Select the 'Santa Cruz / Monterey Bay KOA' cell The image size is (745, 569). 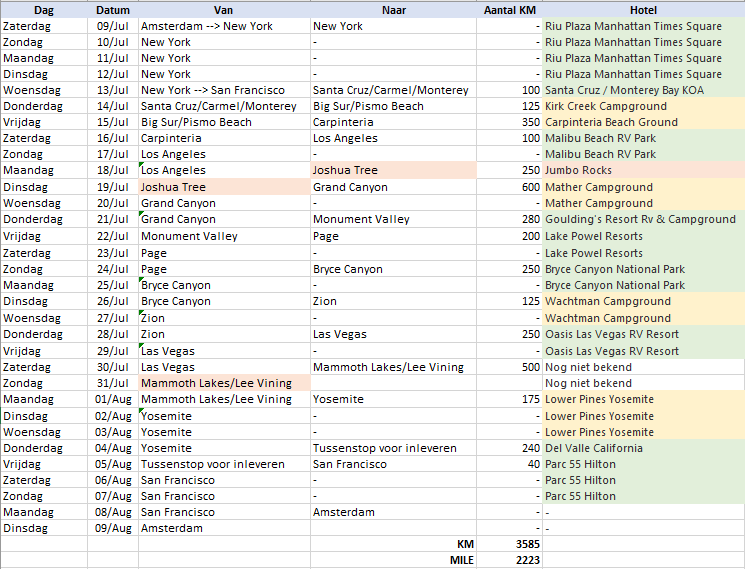pos(643,90)
